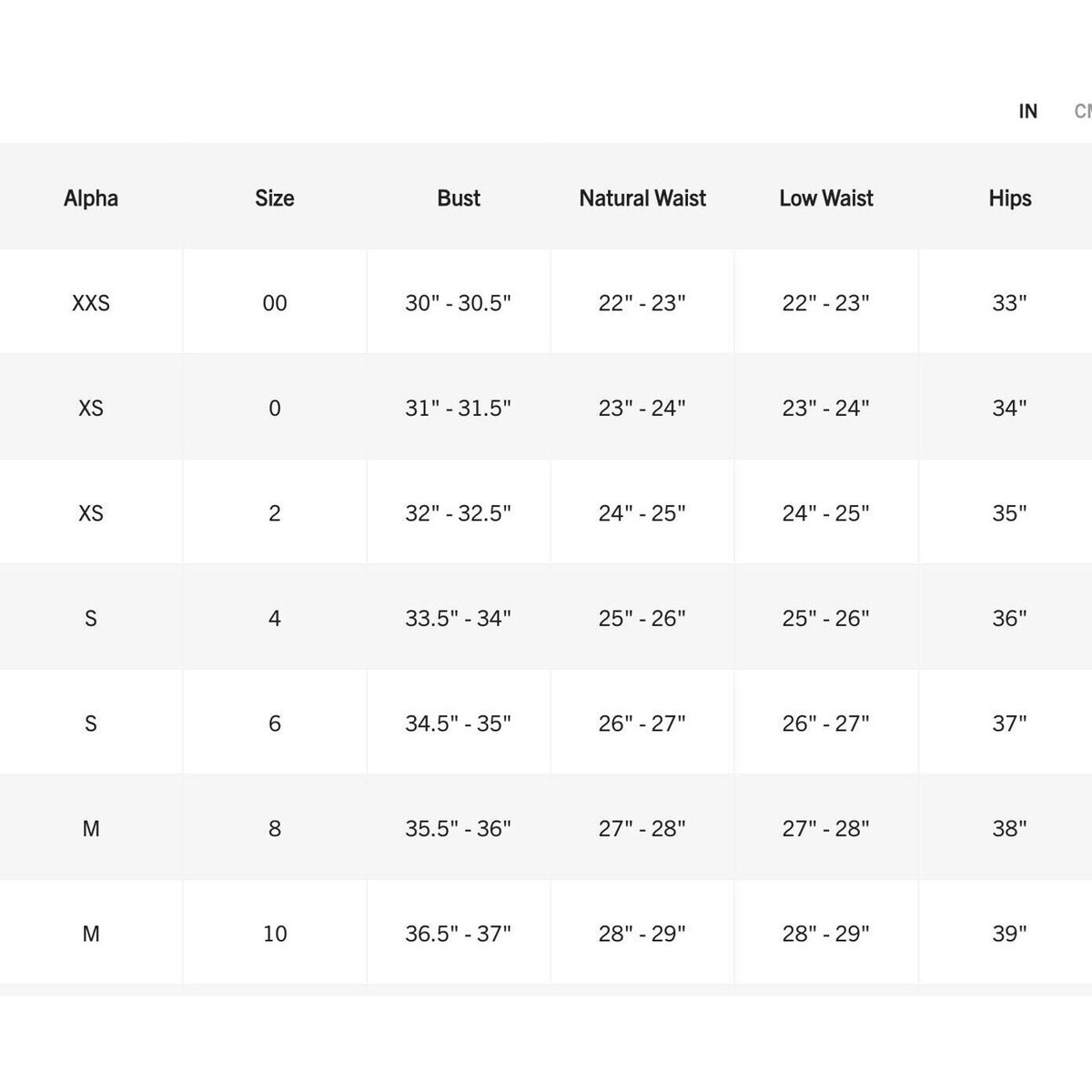Click the 35.5" - 36" bust measurement
The width and height of the screenshot is (1092, 1092).
tap(459, 829)
